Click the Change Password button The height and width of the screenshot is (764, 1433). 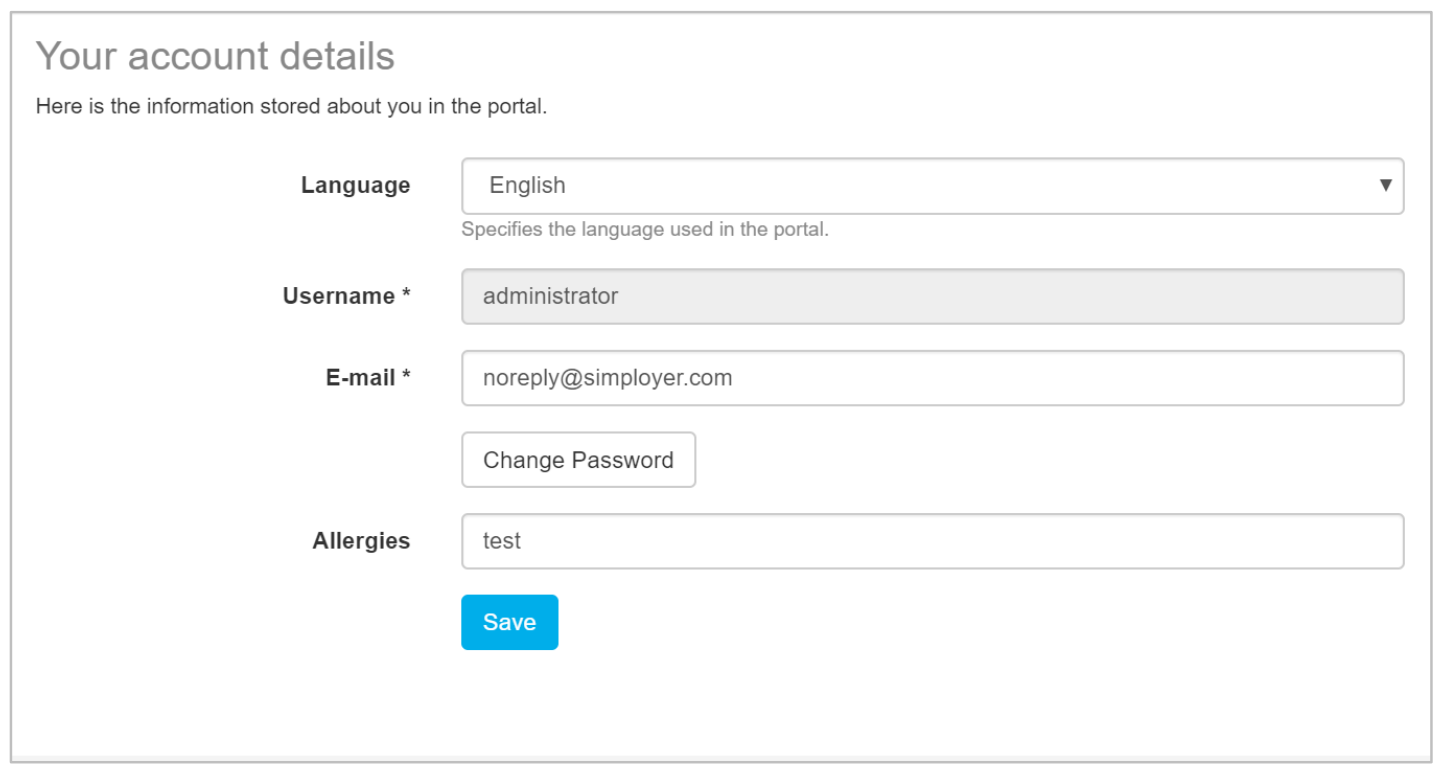[578, 460]
